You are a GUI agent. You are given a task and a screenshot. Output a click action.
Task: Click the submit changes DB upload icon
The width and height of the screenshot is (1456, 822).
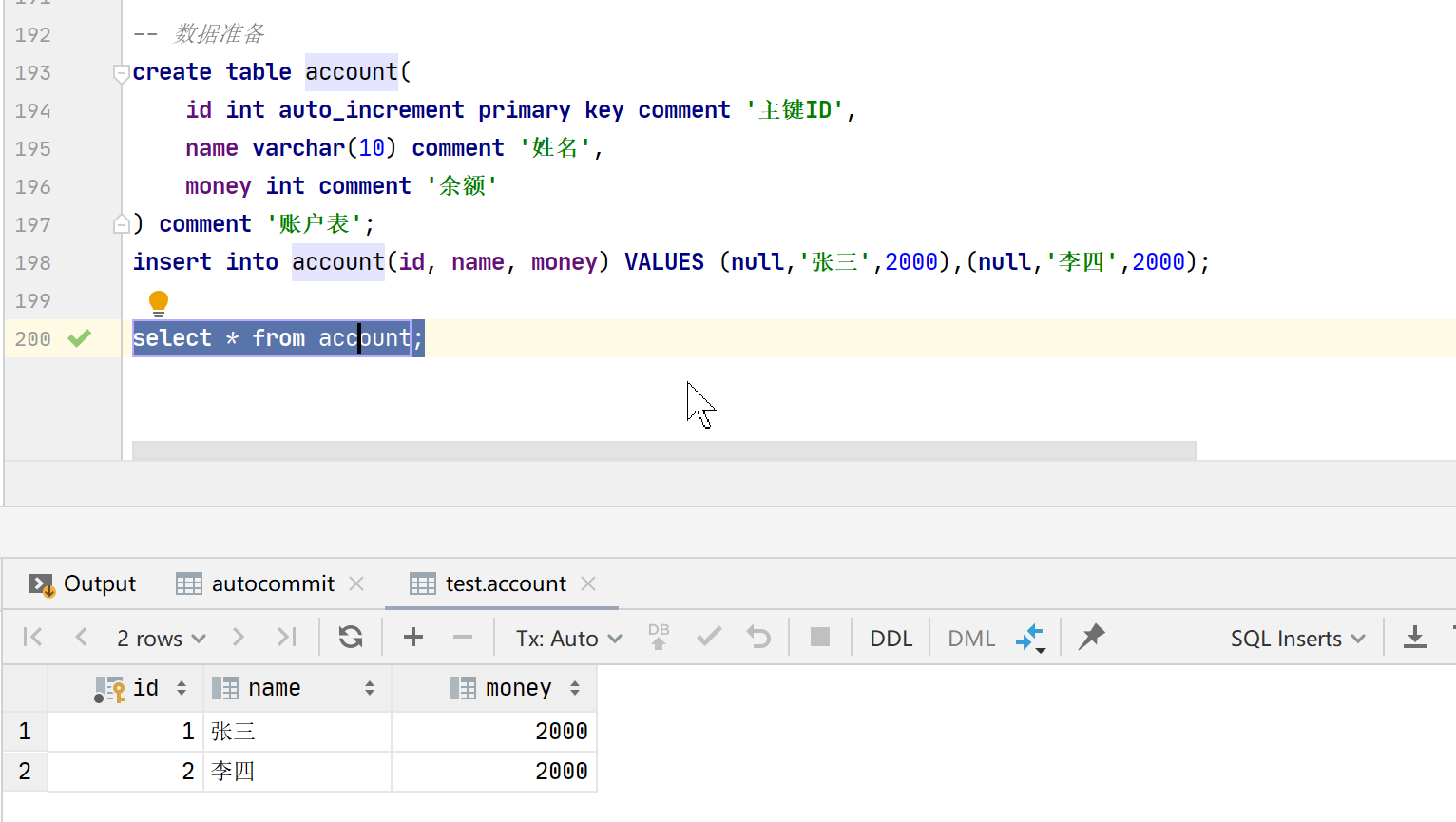pyautogui.click(x=659, y=637)
